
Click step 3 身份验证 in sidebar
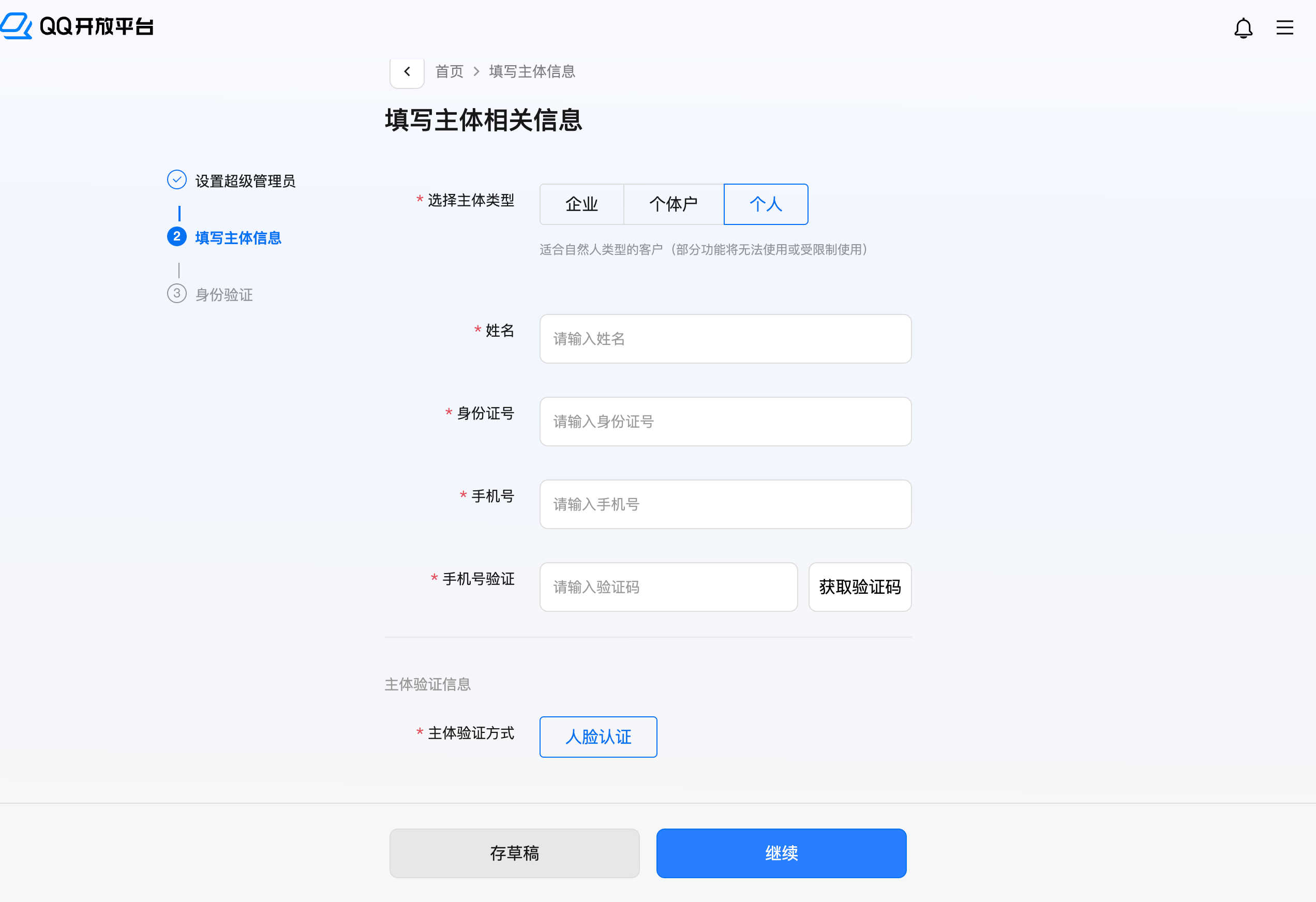[223, 294]
